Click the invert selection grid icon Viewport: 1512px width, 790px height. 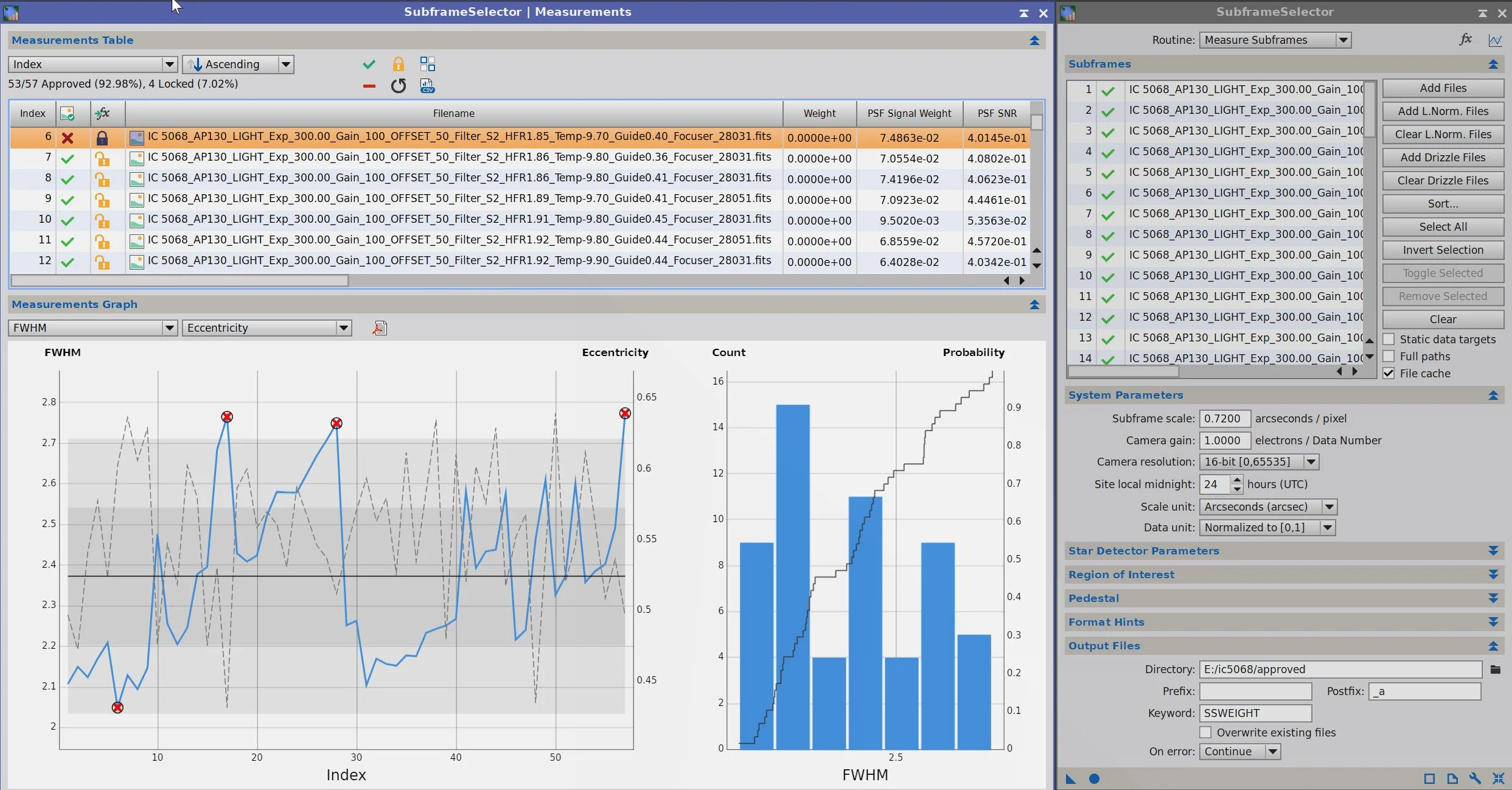click(427, 64)
